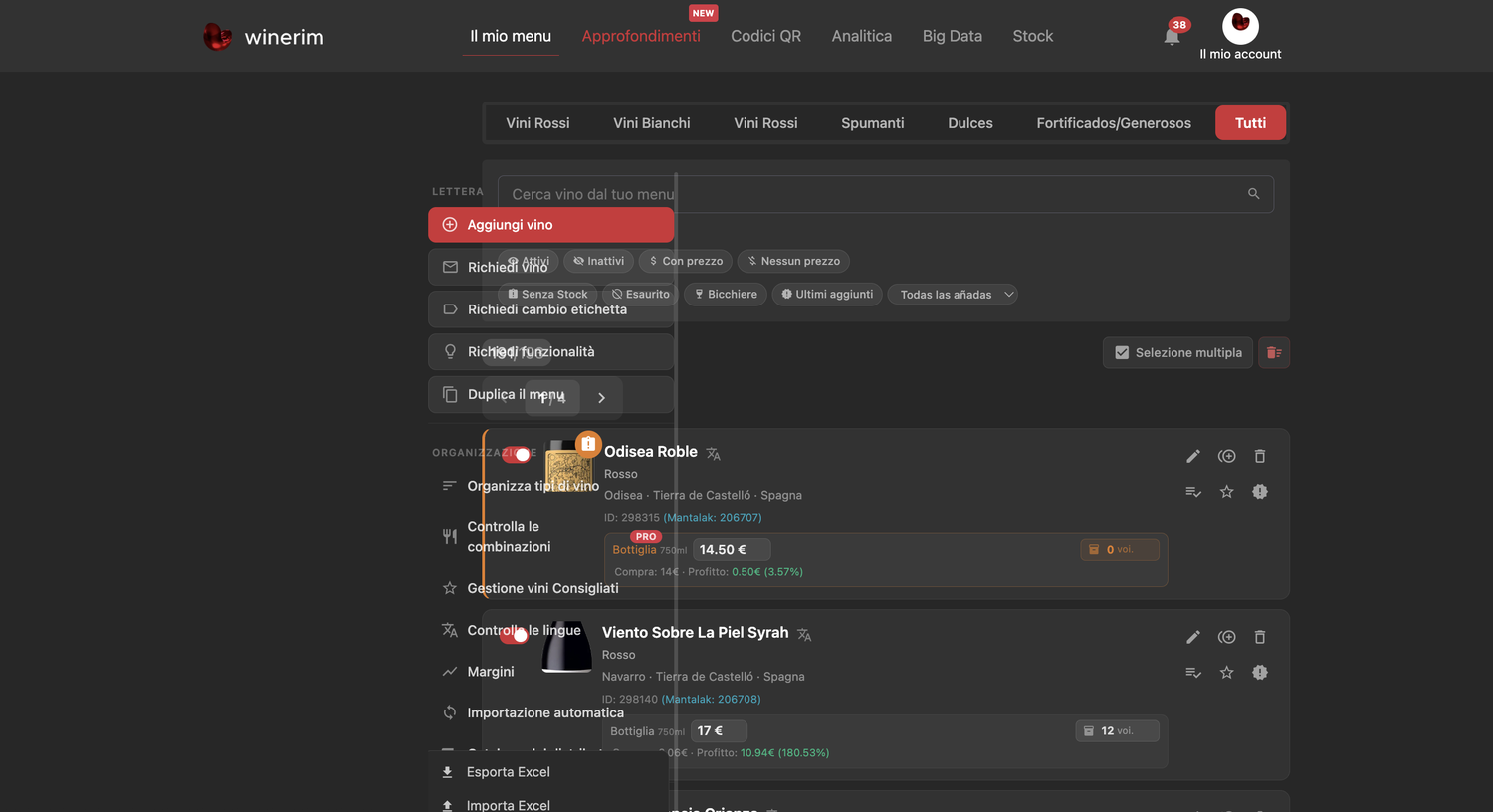Click the search magnifier icon

(x=1254, y=194)
